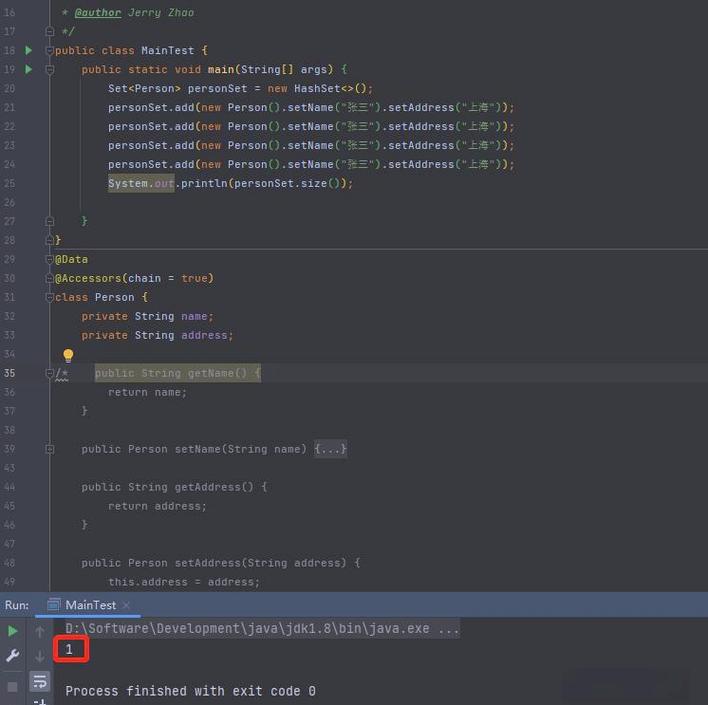Go down the stack trace with down arrow
This screenshot has height=705, width=708.
pos(40,656)
